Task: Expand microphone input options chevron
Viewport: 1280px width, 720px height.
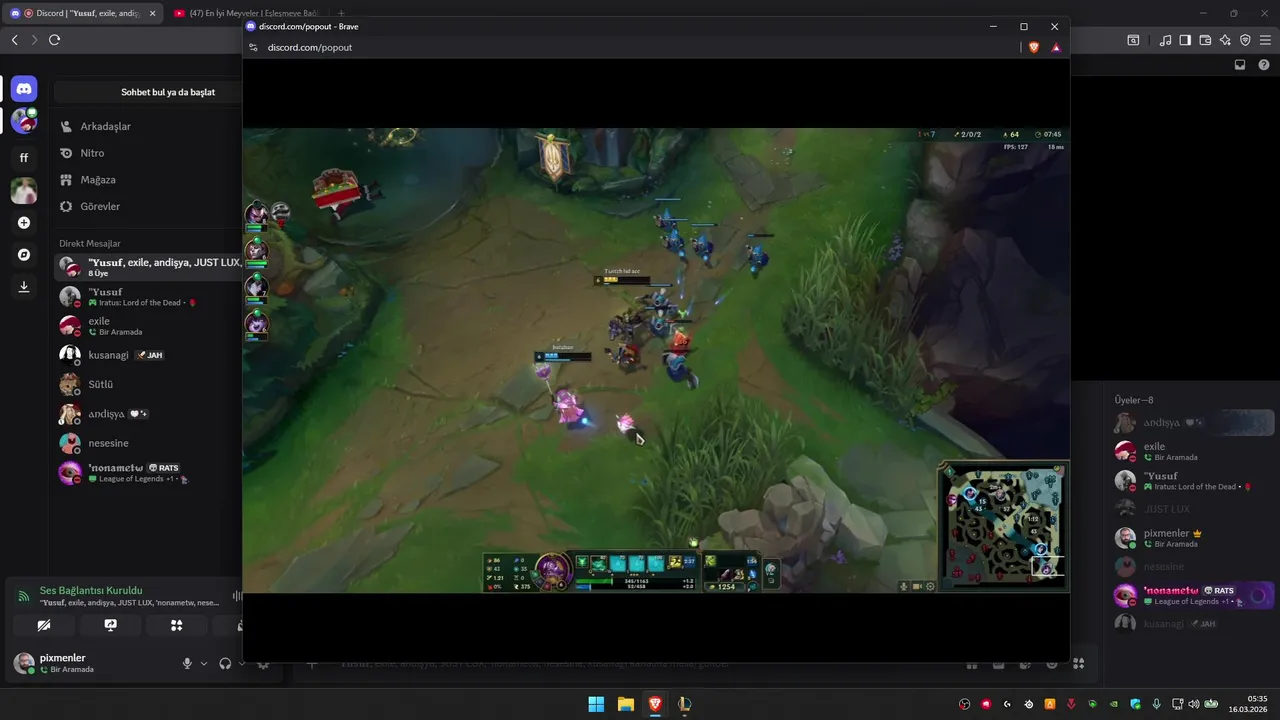Action: tap(204, 663)
